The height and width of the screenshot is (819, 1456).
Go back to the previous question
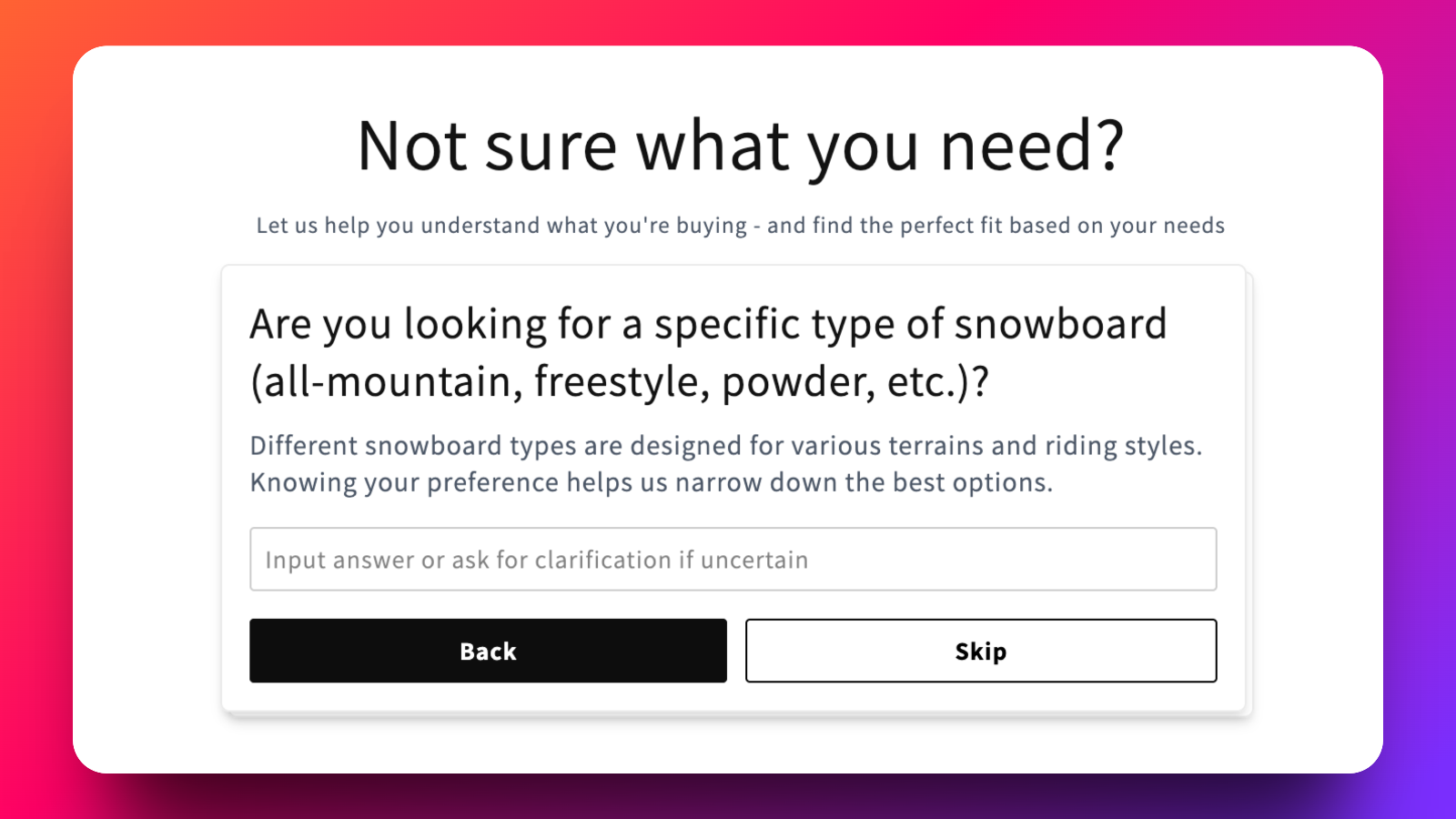pyautogui.click(x=488, y=651)
